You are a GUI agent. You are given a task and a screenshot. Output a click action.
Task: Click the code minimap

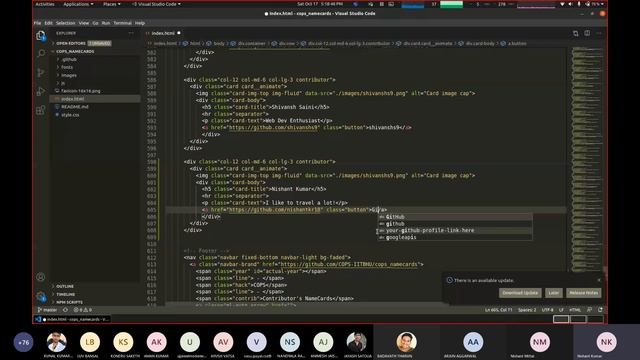tap(587, 159)
